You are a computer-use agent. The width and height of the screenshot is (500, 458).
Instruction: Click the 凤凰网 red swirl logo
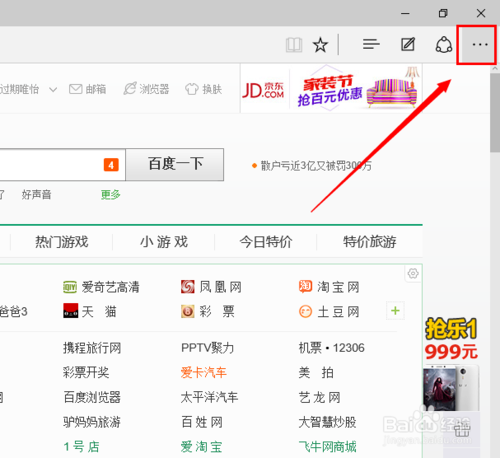point(188,287)
